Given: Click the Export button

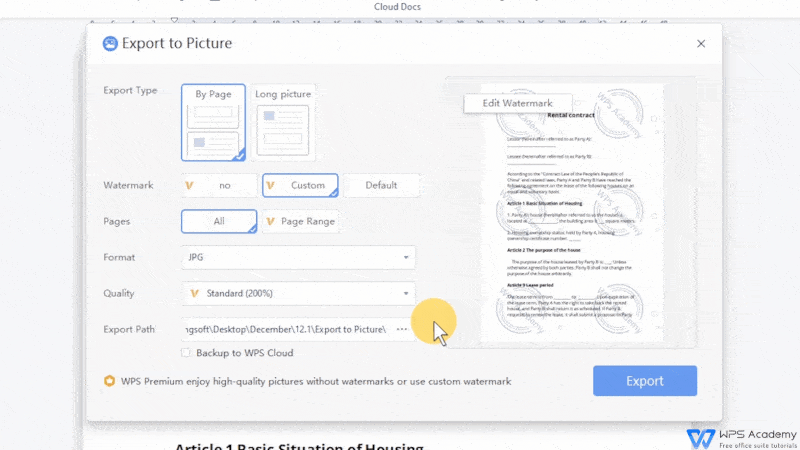Looking at the screenshot, I should pos(645,381).
